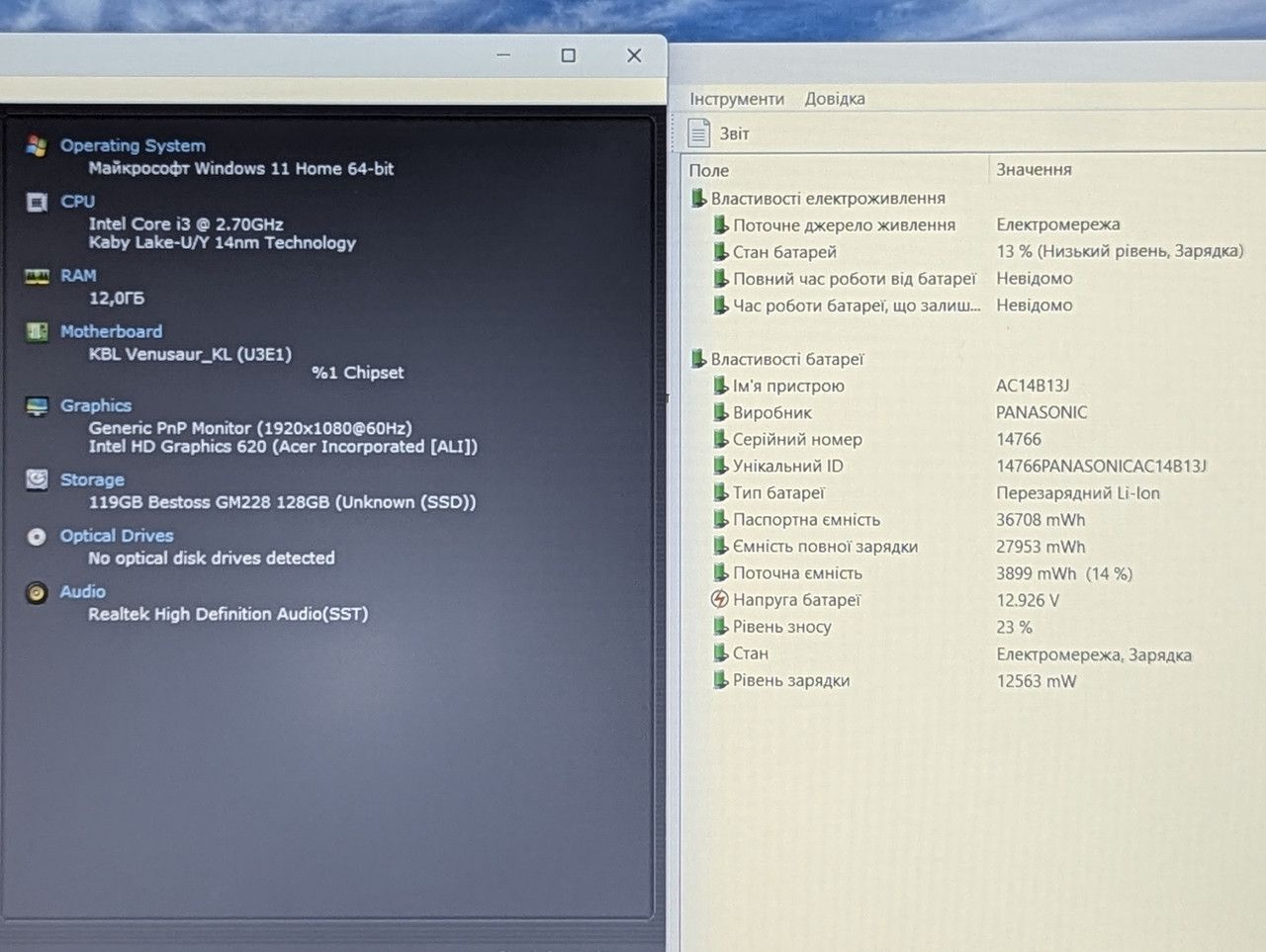
Task: Select the Поточна ємність row
Action: click(973, 572)
